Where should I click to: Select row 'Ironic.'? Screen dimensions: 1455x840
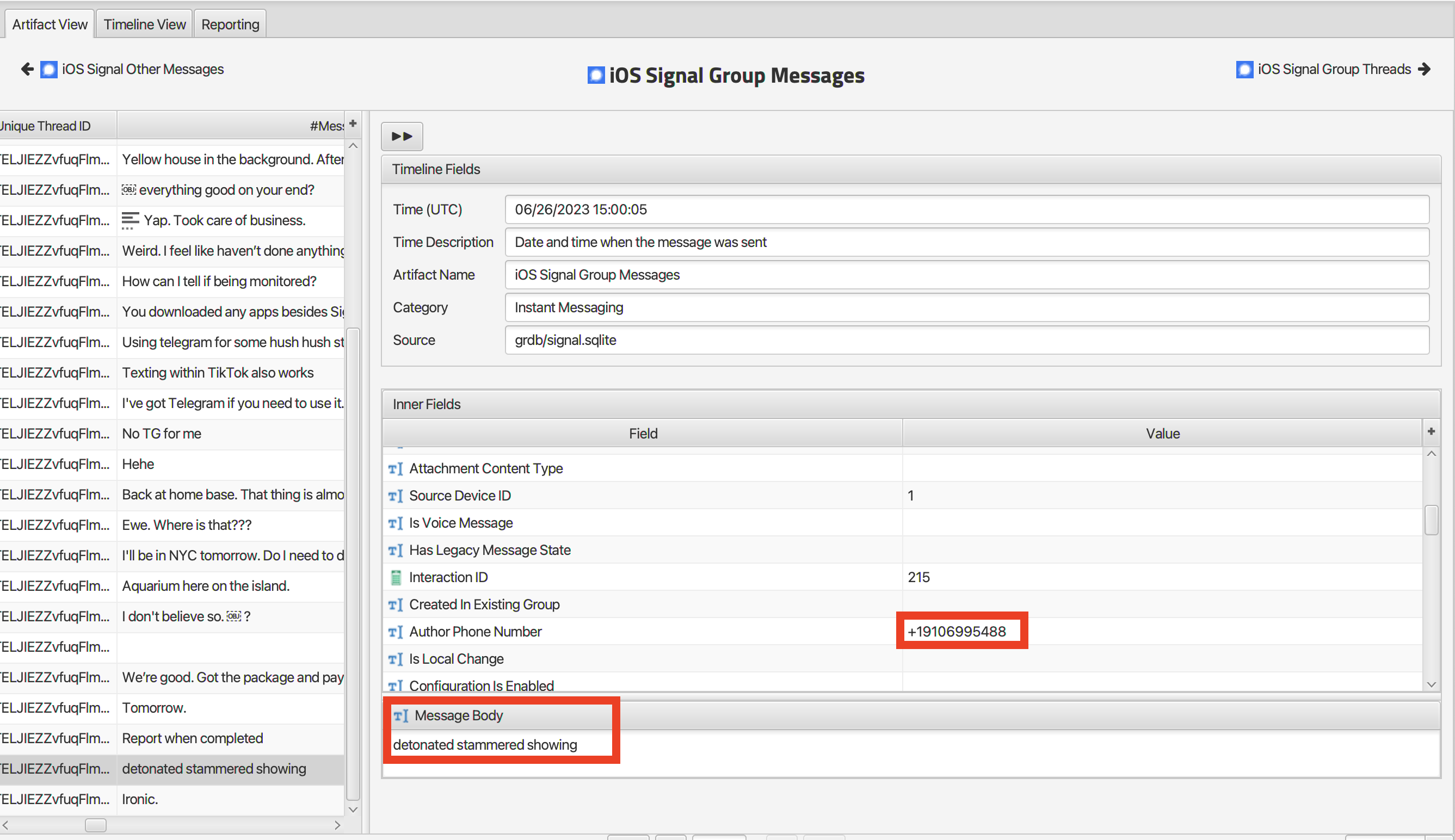[x=172, y=799]
